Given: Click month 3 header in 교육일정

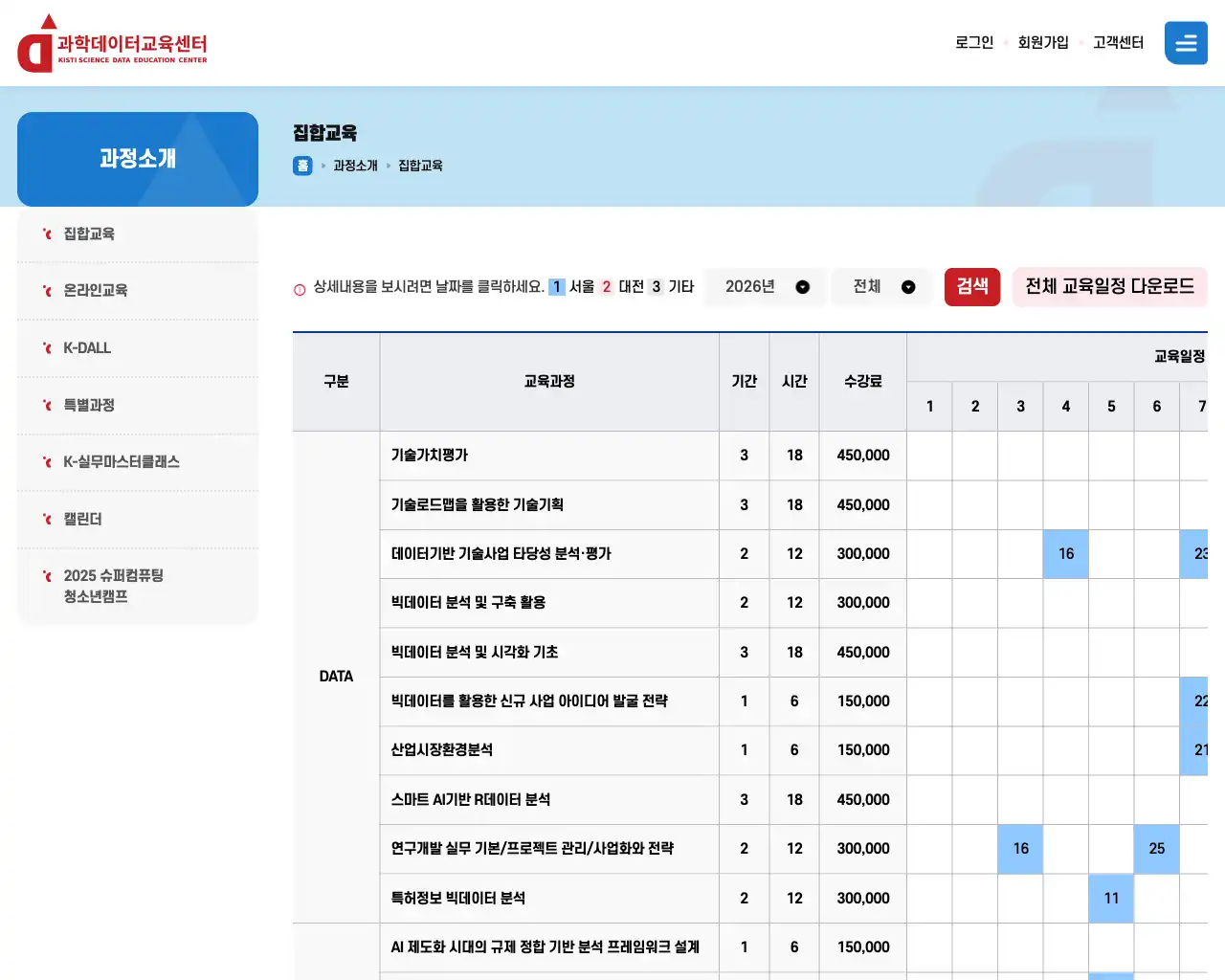Looking at the screenshot, I should [1021, 407].
